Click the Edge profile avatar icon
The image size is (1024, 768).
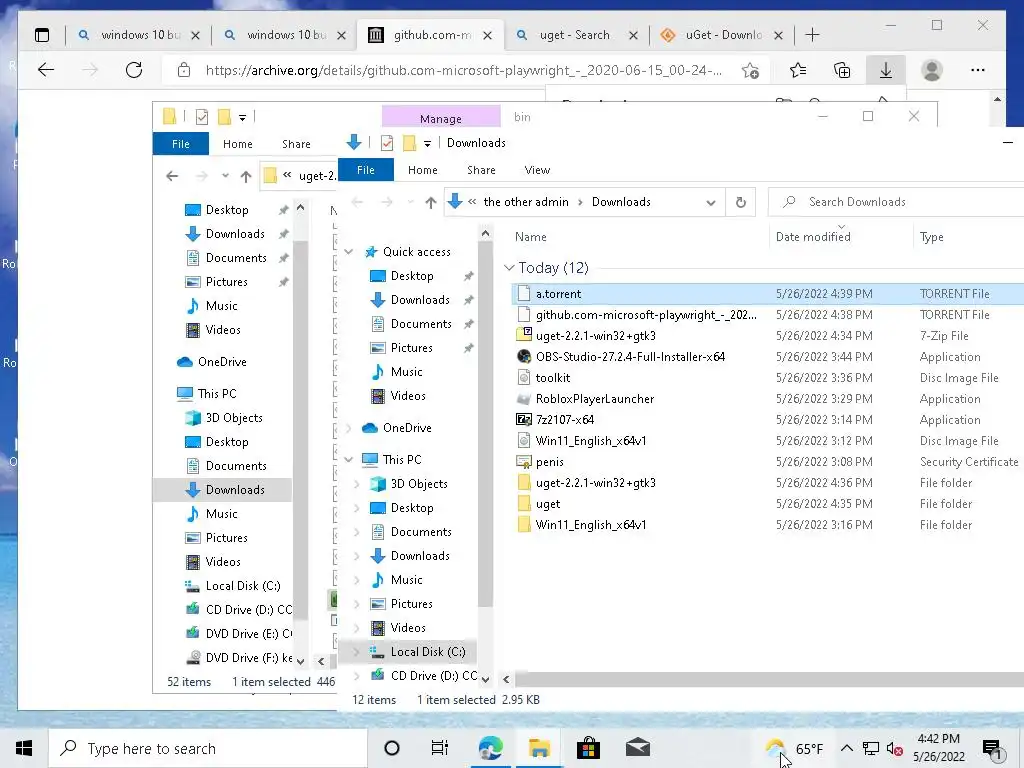(x=931, y=70)
